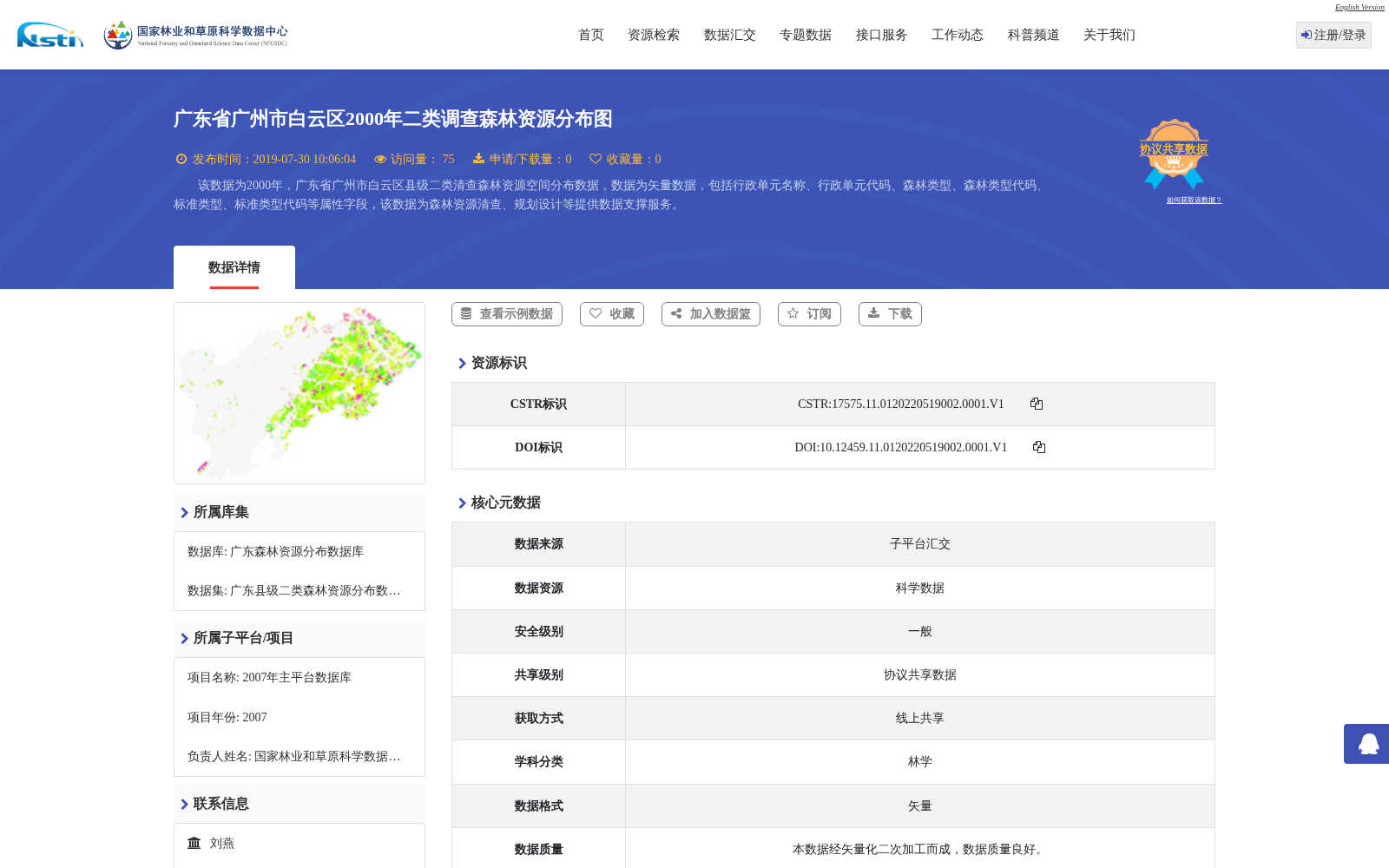1389x868 pixels.
Task: Click the login icon in 注册/登录
Action: (1307, 35)
